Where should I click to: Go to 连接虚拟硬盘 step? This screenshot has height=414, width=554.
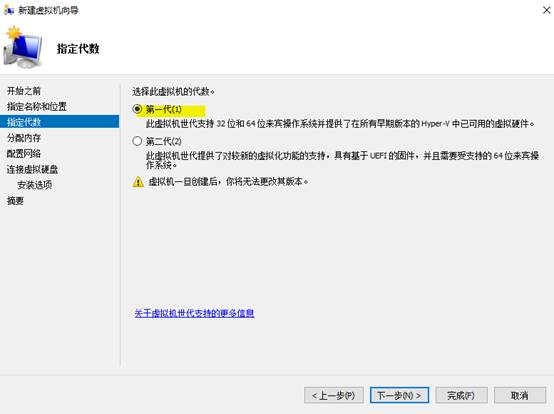click(33, 169)
